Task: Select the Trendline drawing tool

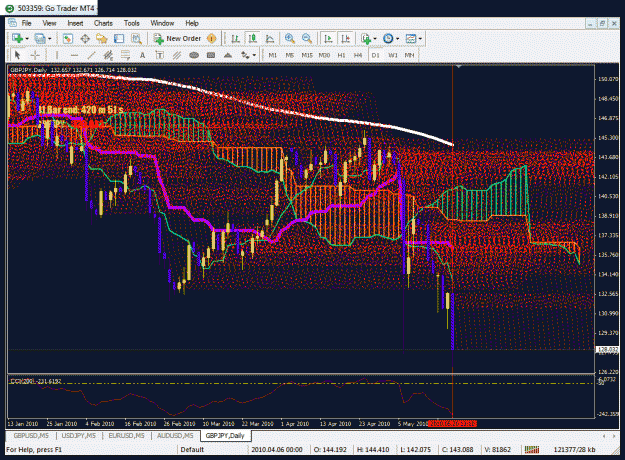Action: [x=91, y=55]
